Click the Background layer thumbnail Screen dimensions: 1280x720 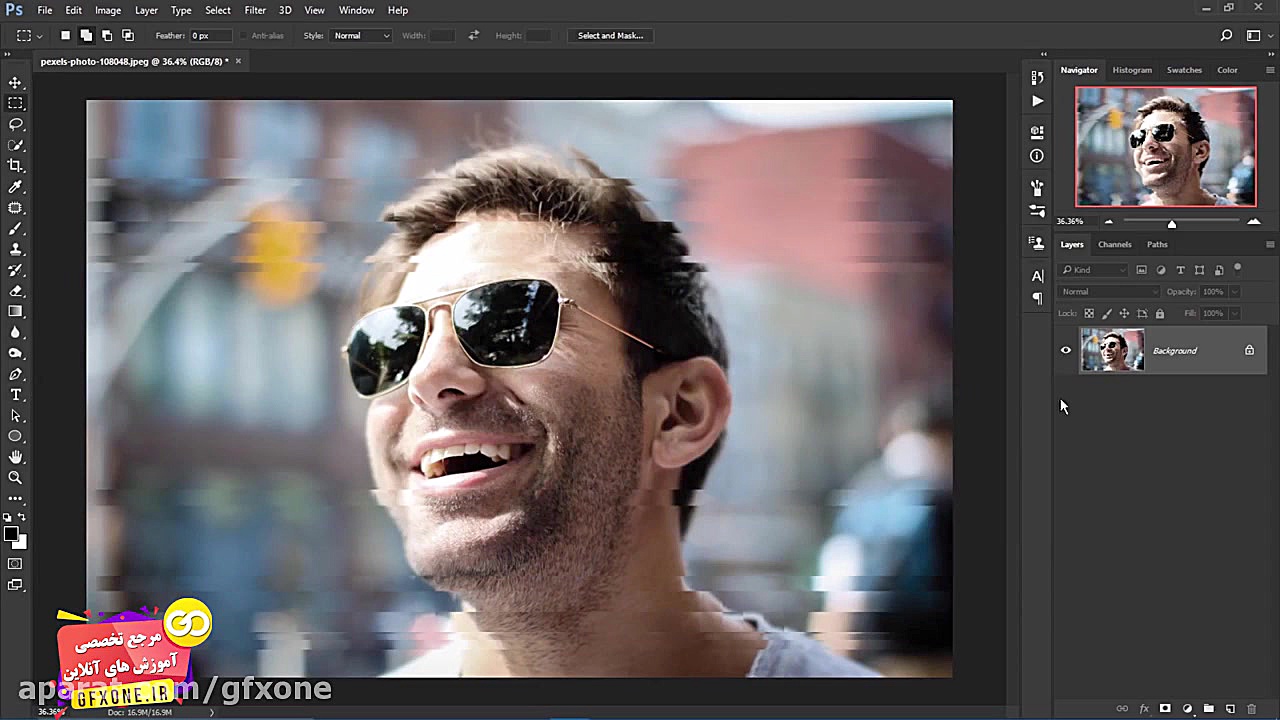pos(1112,350)
